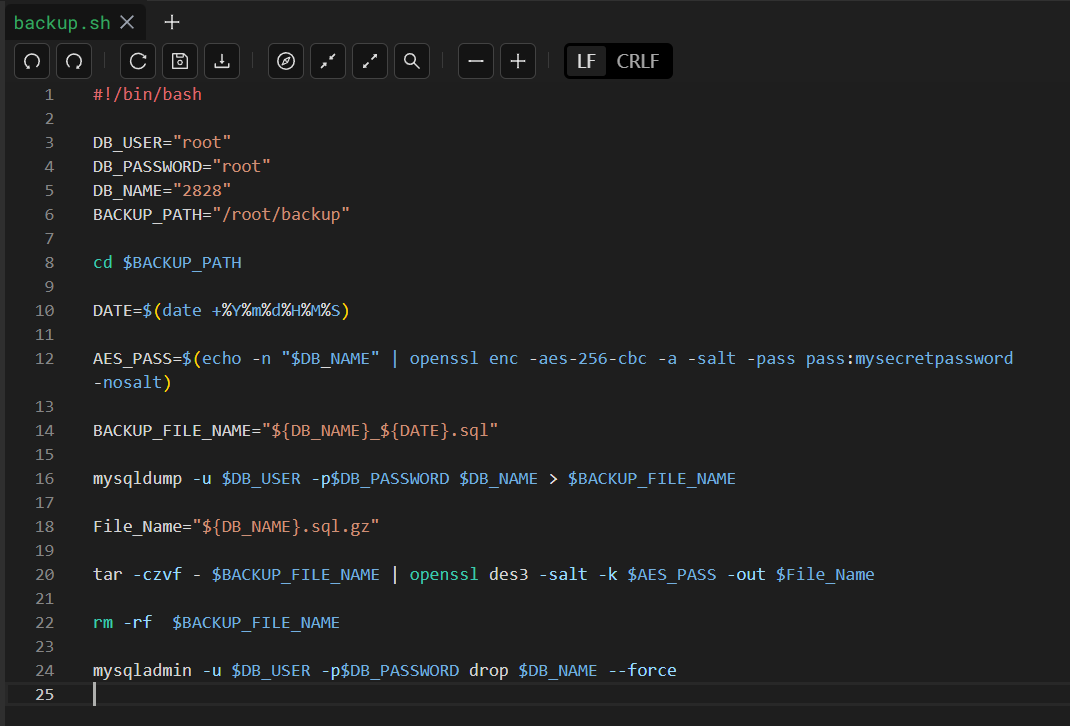Expand editor with outward arrows icon

[370, 61]
